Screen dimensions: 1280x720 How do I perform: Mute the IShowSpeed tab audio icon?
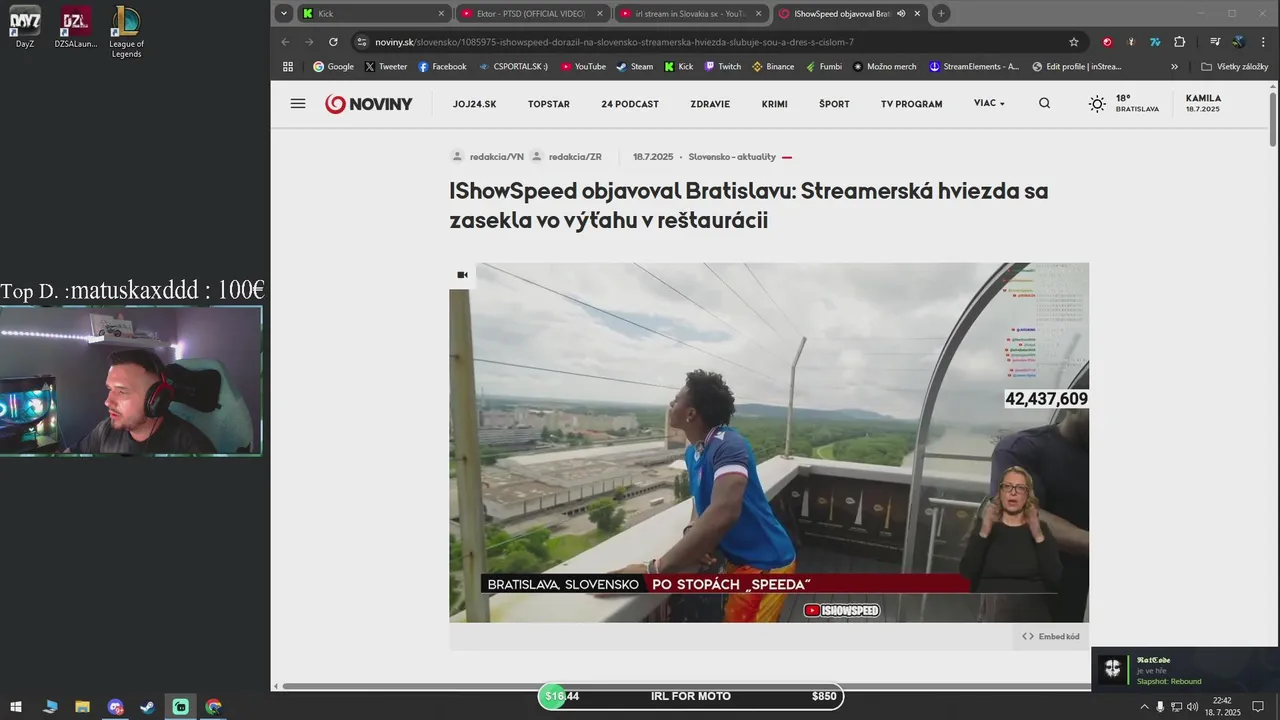pos(901,14)
